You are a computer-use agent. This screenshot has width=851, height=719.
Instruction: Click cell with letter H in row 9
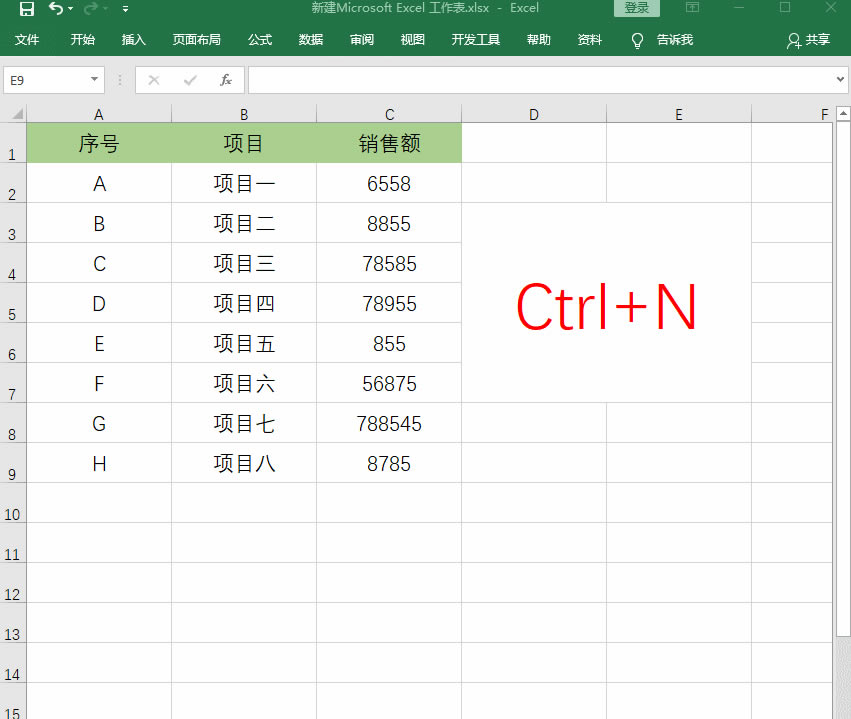tap(99, 463)
